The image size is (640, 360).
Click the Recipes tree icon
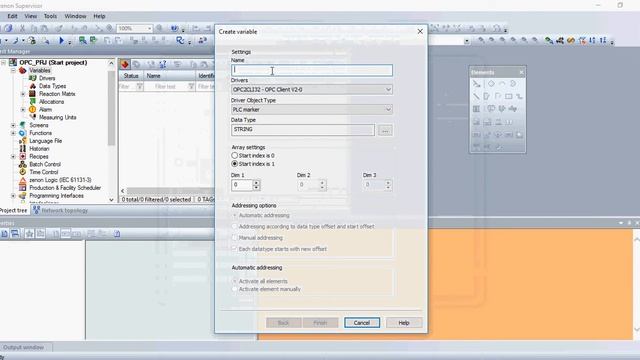click(x=23, y=156)
